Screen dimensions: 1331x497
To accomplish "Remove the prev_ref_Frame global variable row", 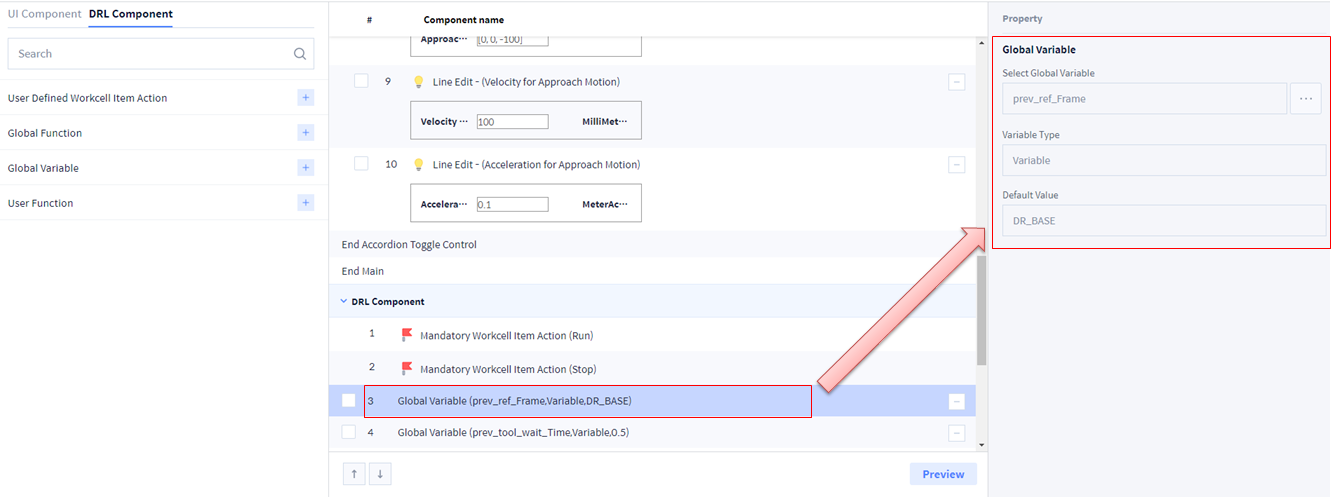I will pyautogui.click(x=956, y=401).
